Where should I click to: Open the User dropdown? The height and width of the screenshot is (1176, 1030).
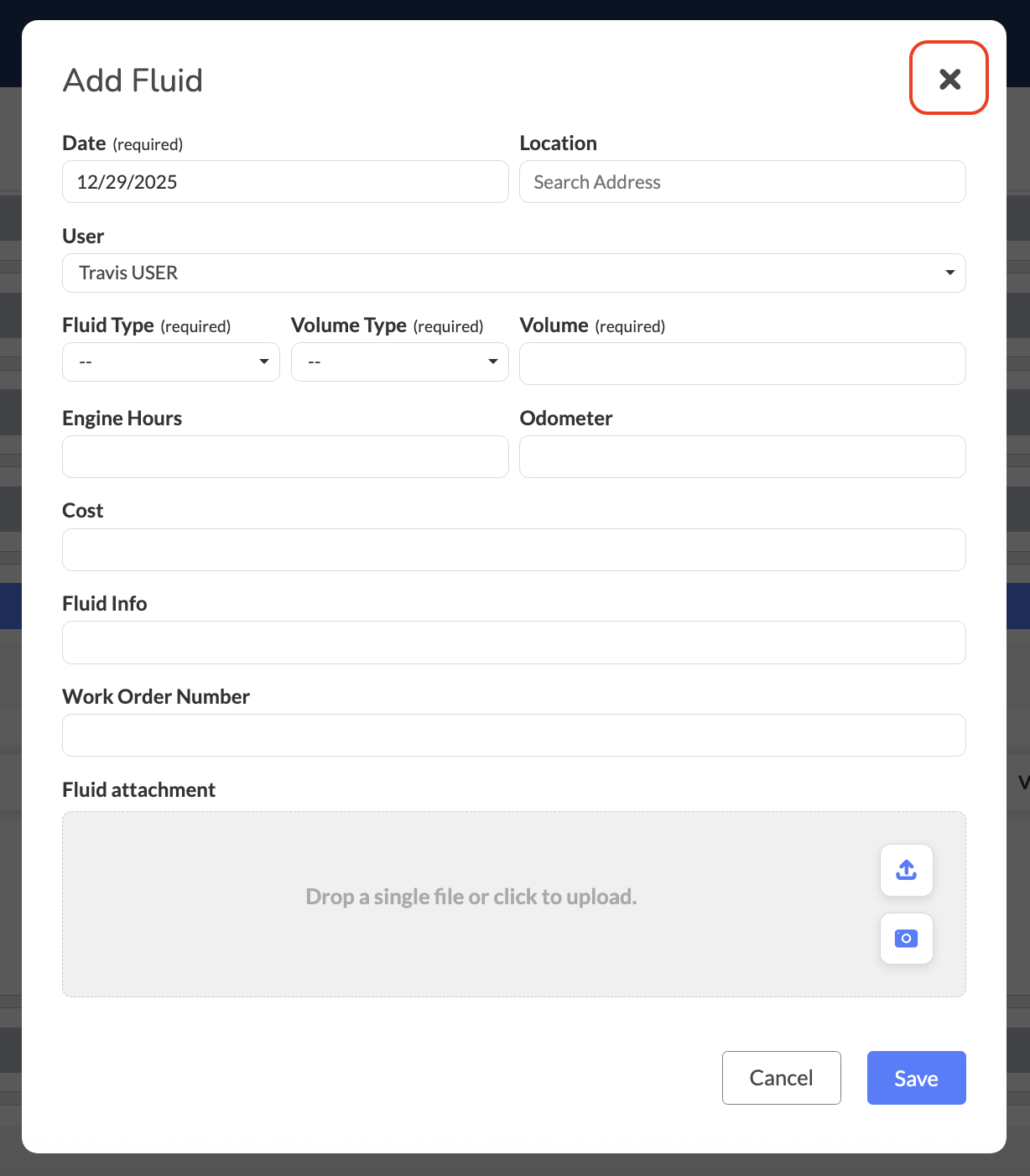point(513,273)
